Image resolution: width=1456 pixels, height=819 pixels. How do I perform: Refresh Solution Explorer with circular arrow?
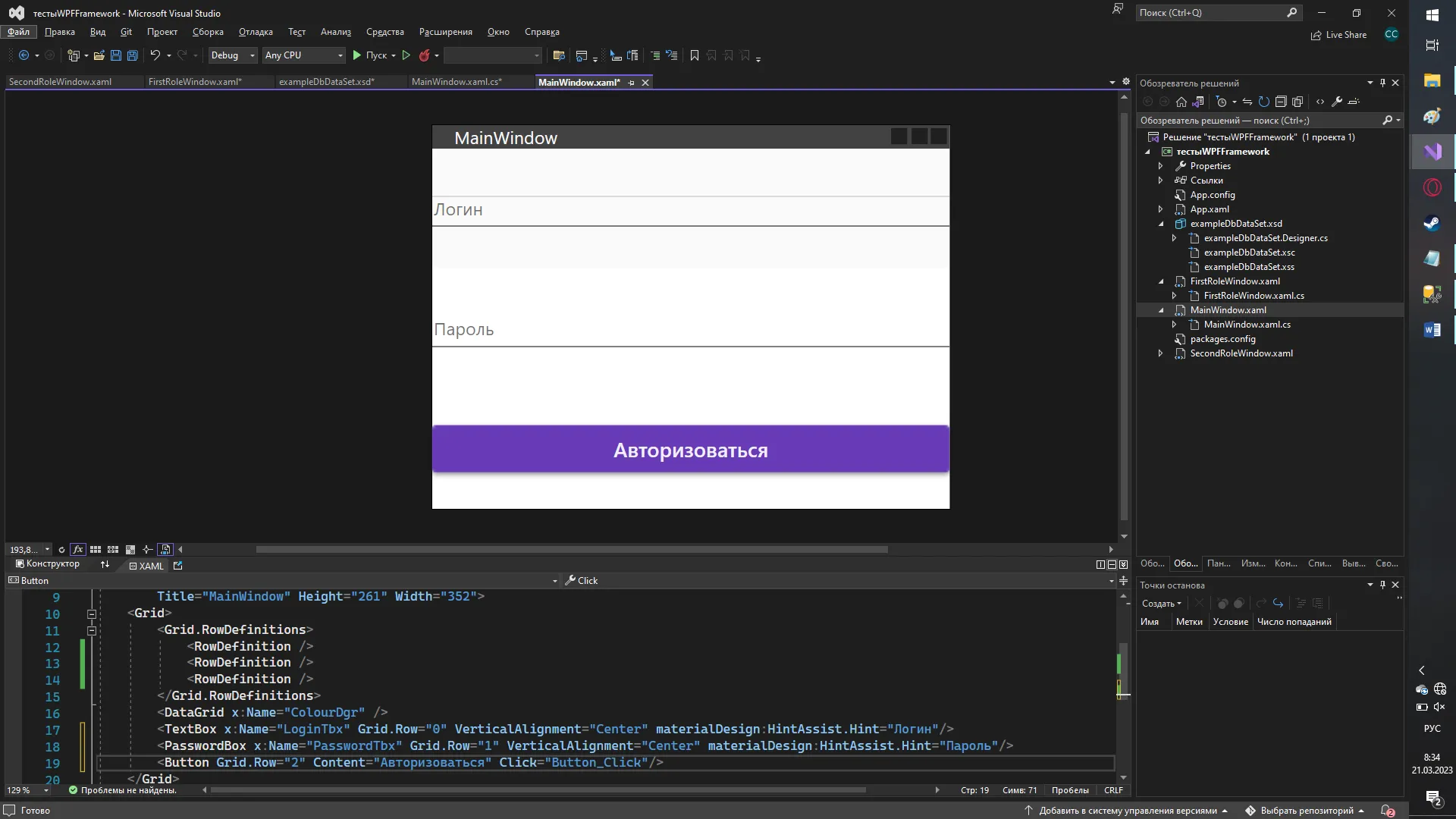pos(1264,102)
